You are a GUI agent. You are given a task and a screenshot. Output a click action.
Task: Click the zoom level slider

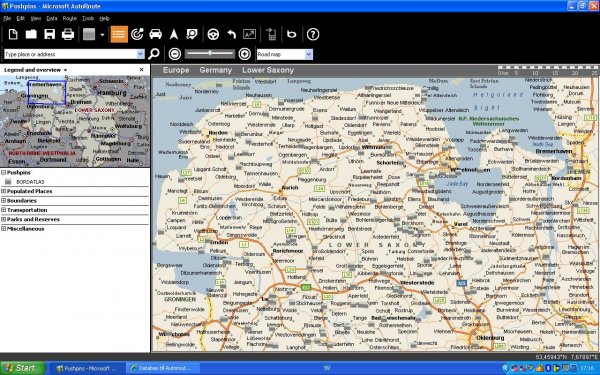point(210,54)
